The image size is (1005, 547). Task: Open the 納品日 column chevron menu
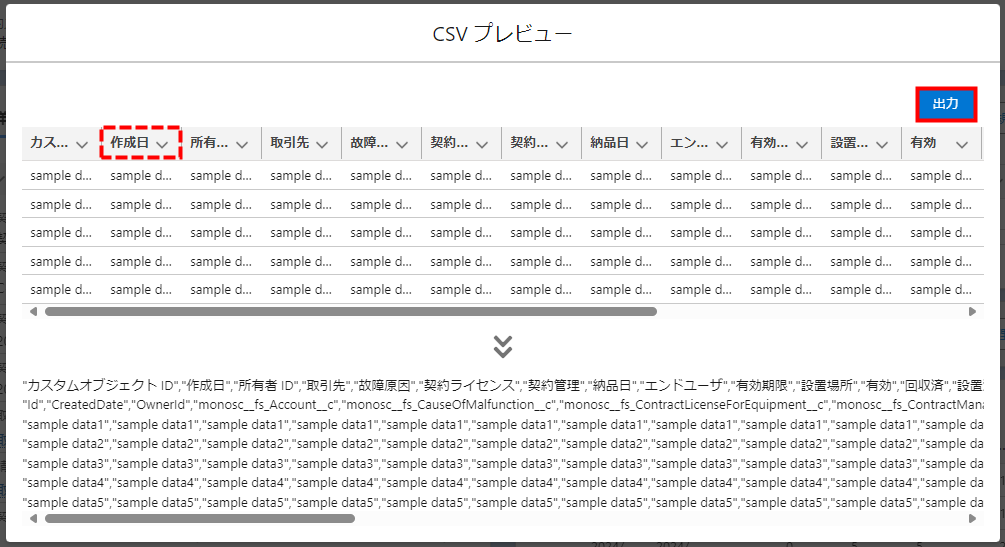point(642,144)
